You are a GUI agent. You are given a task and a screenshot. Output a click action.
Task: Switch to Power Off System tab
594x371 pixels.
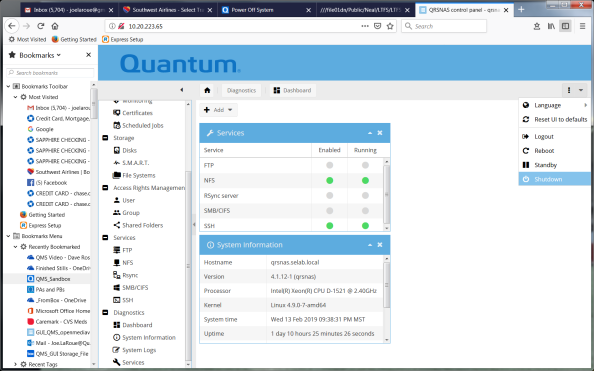tap(267, 10)
